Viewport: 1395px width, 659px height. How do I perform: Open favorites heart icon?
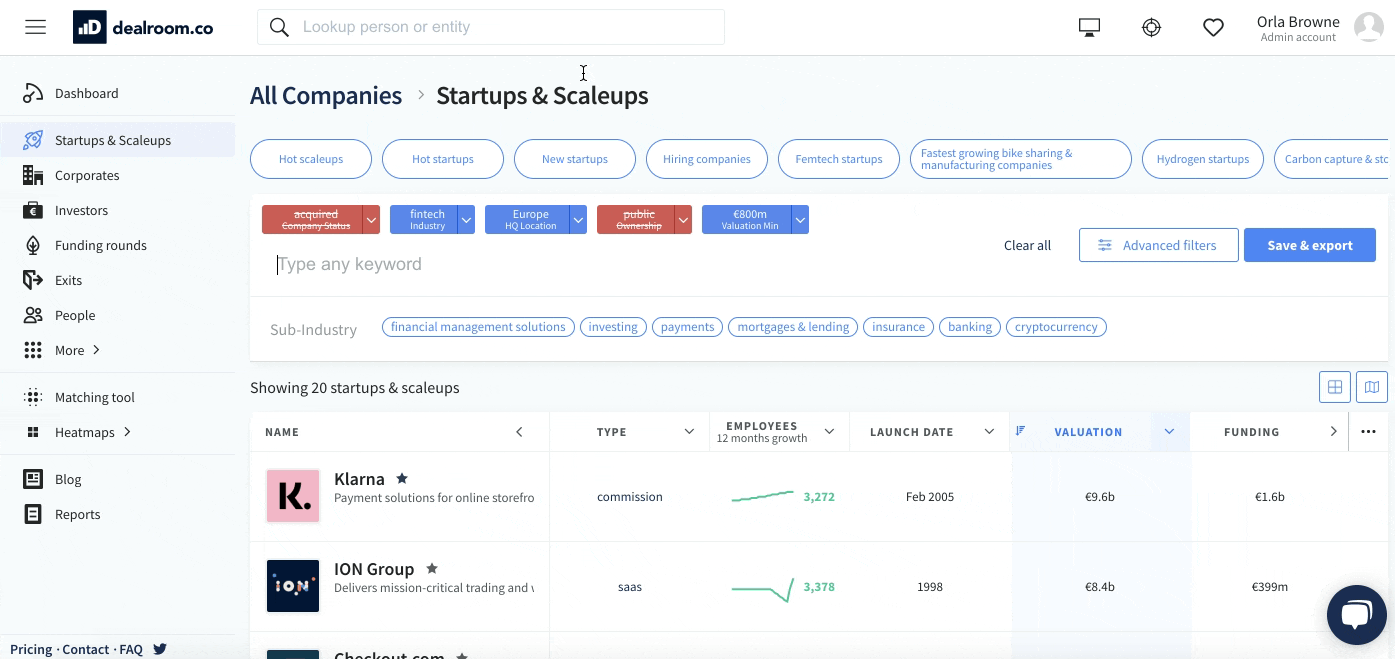tap(1213, 28)
